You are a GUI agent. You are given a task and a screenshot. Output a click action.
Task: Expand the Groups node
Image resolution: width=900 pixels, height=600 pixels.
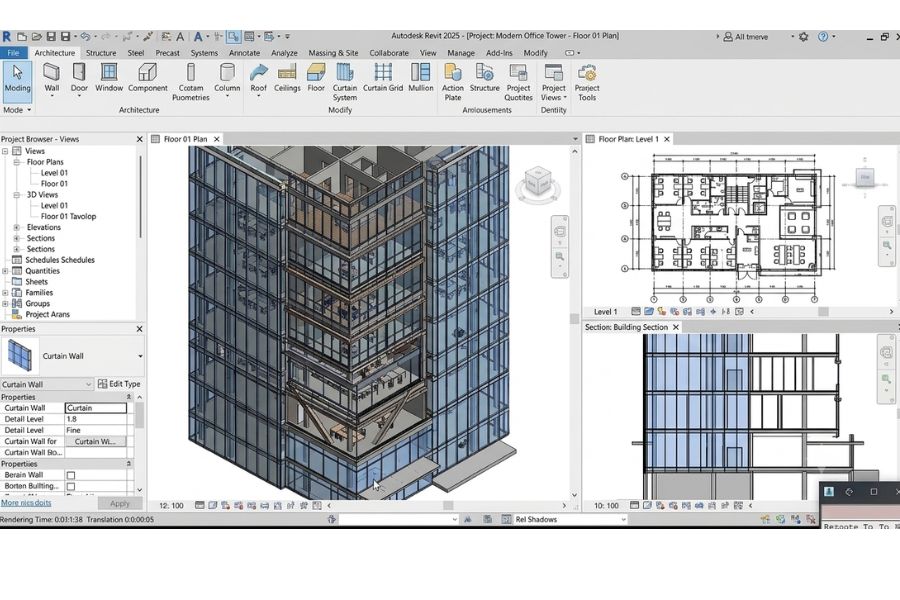tap(5, 304)
